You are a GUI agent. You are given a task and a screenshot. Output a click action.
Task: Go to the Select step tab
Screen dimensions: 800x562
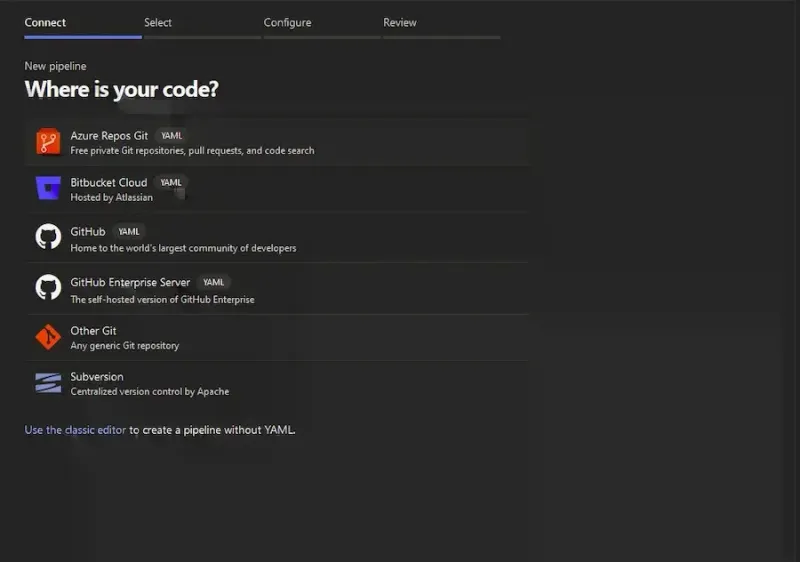pyautogui.click(x=158, y=23)
